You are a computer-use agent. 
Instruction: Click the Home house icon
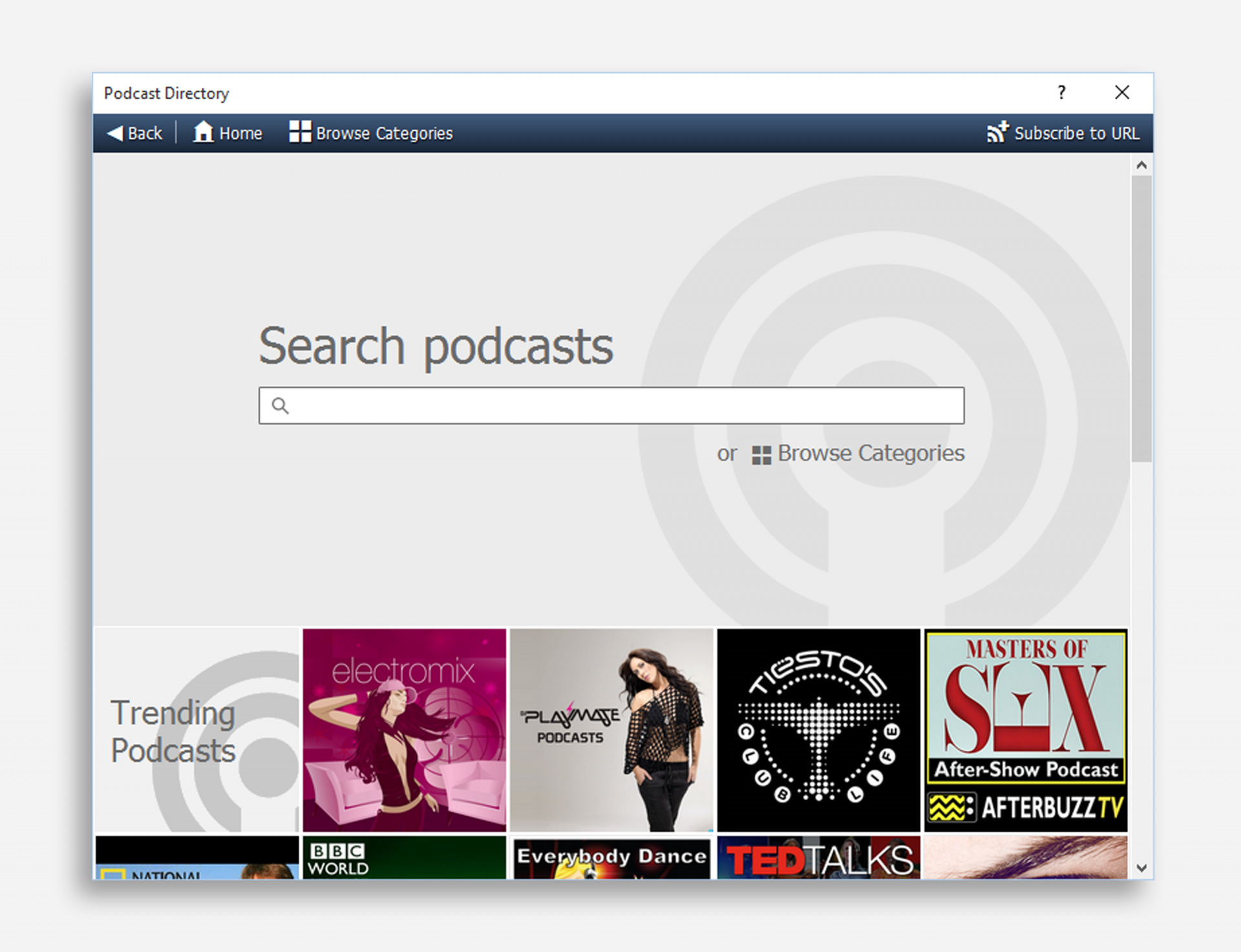[x=203, y=132]
